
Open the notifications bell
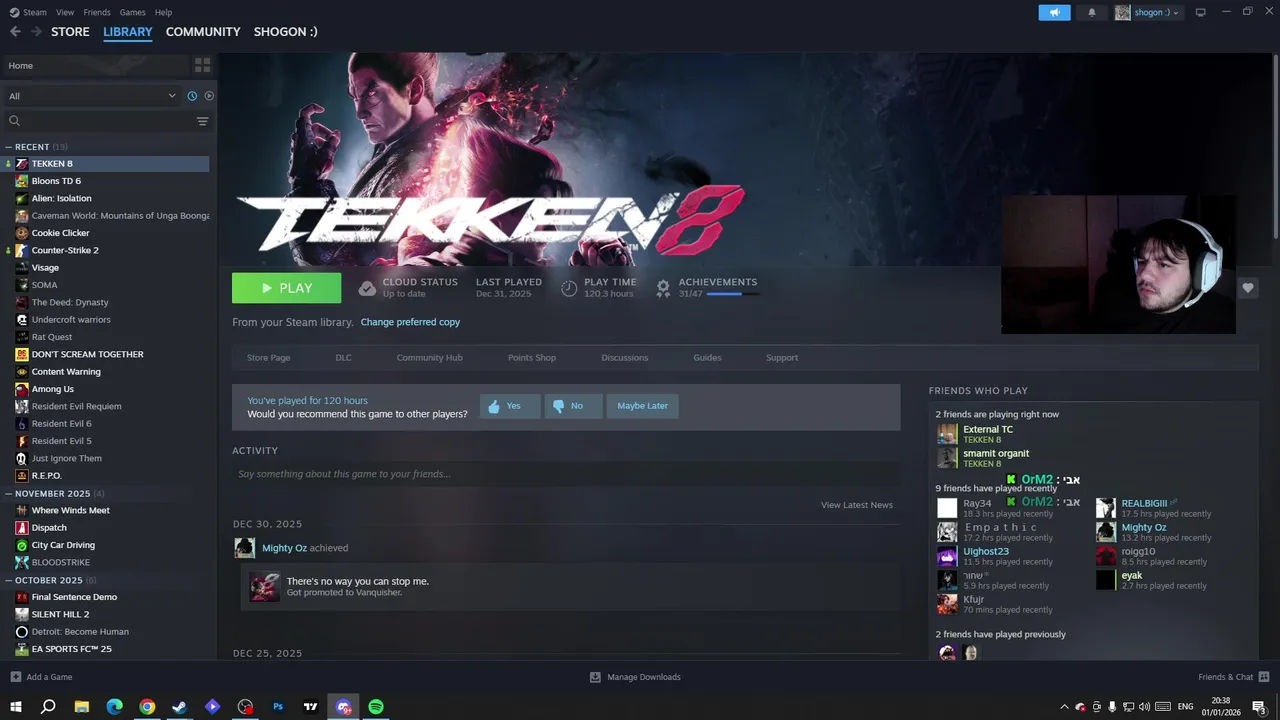point(1092,12)
